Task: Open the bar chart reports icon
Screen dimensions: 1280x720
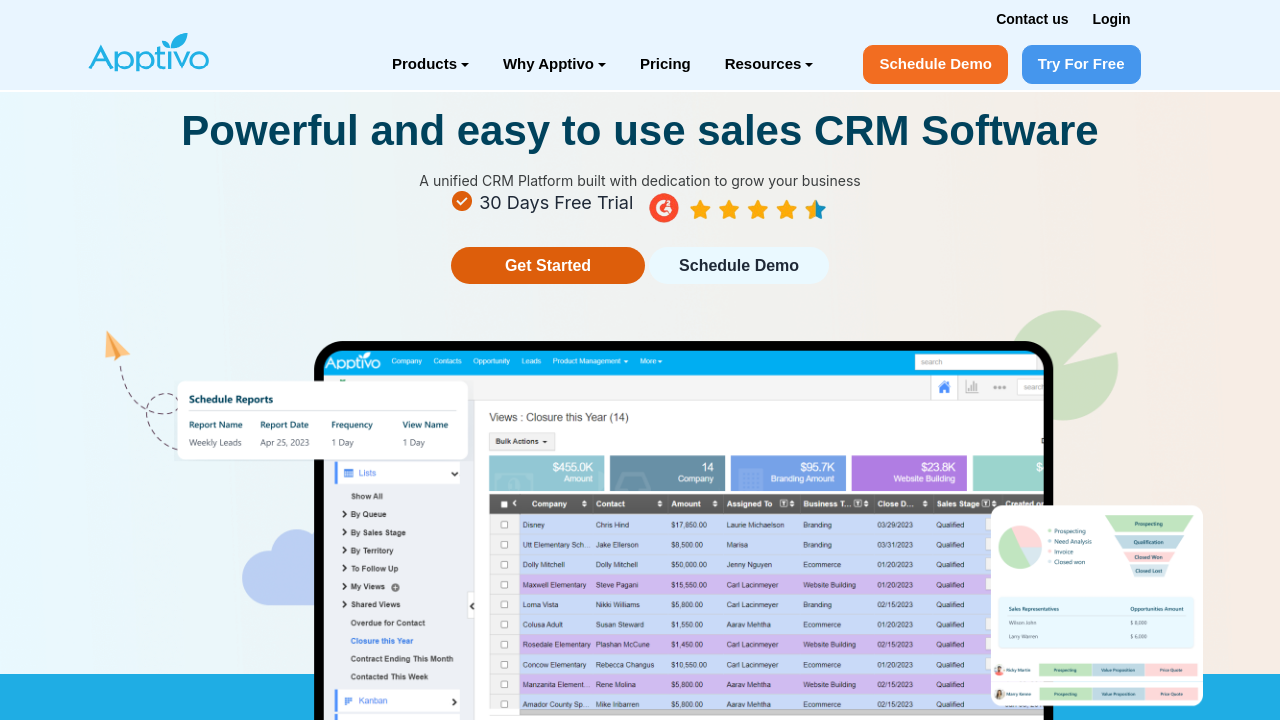Action: (x=971, y=387)
